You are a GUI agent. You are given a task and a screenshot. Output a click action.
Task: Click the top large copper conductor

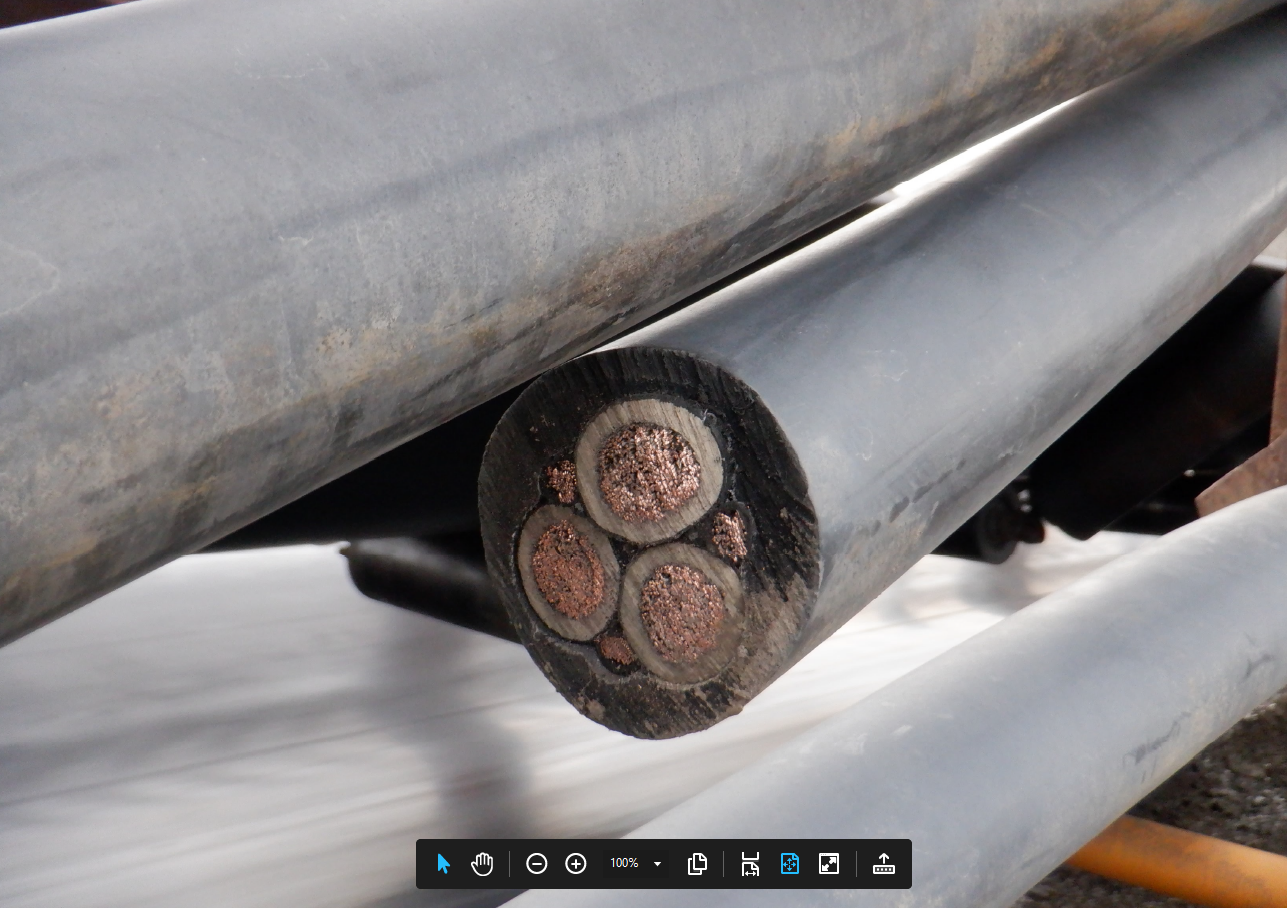coord(648,471)
